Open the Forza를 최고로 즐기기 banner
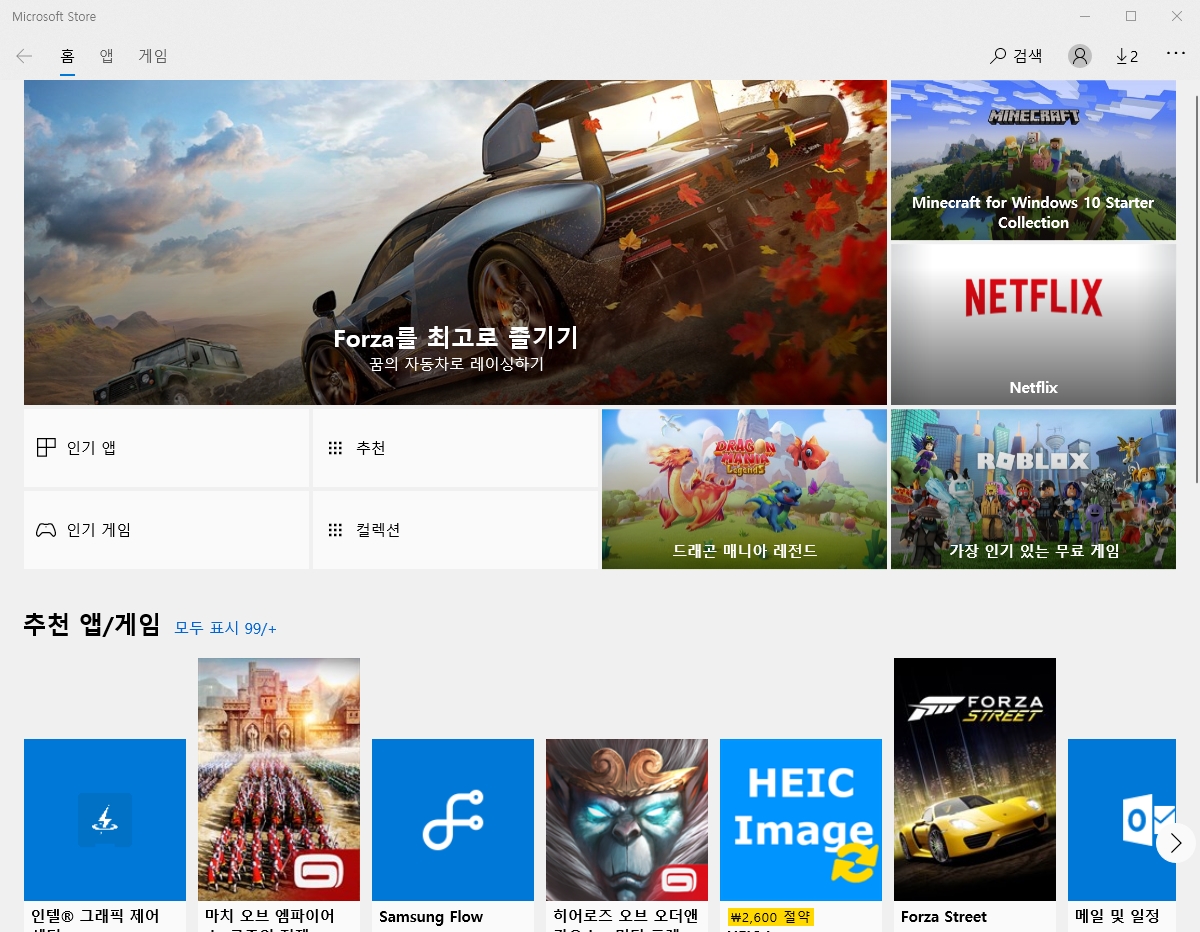Viewport: 1200px width, 932px height. coord(455,242)
